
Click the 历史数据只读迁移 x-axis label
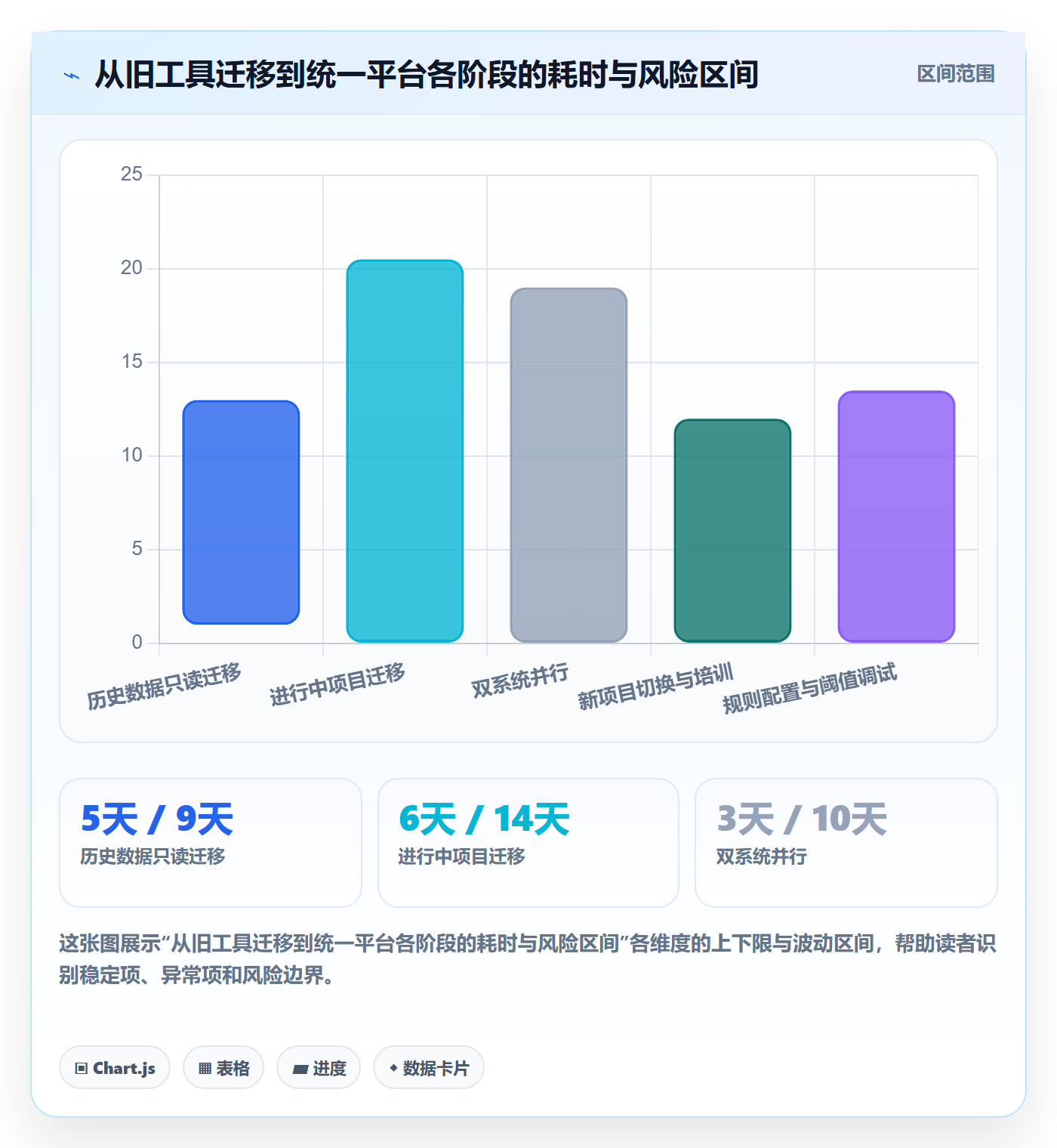click(164, 686)
